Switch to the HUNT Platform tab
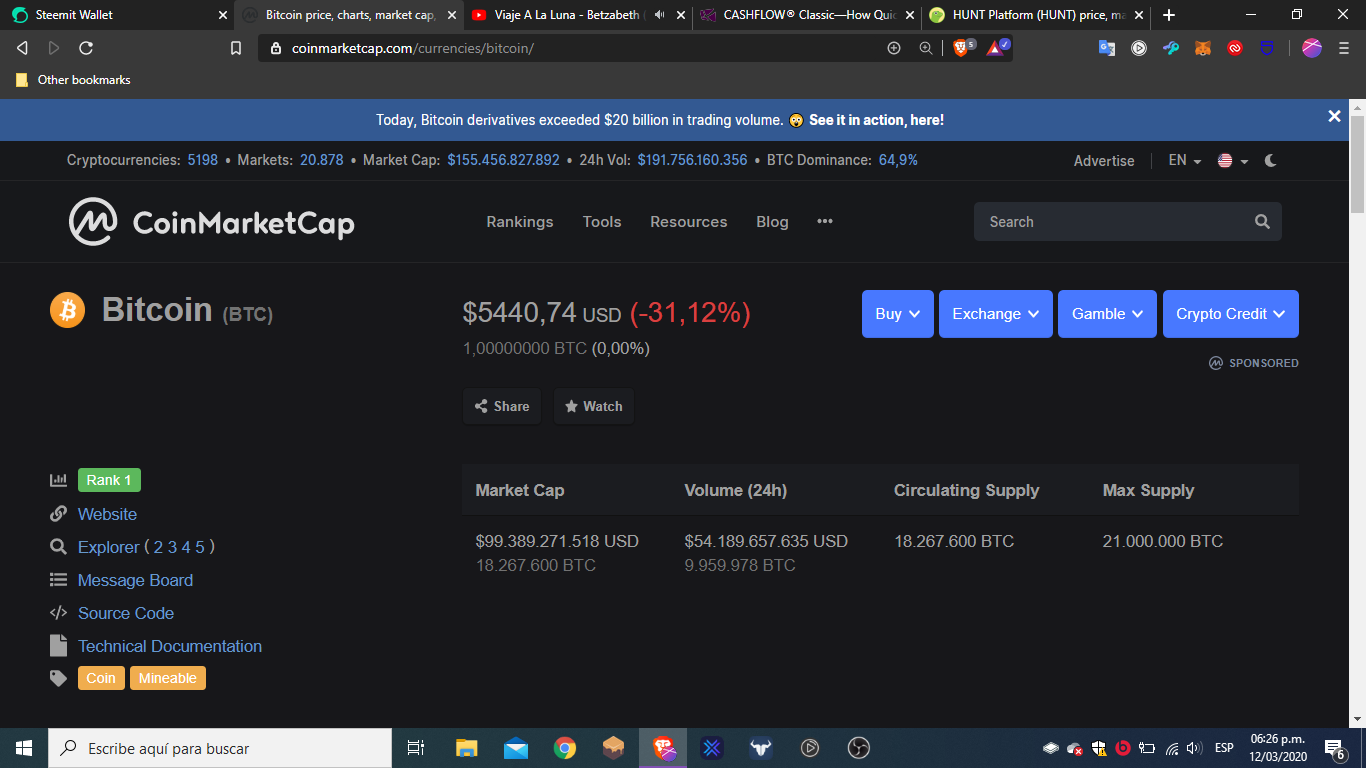The width and height of the screenshot is (1366, 768). [1035, 15]
